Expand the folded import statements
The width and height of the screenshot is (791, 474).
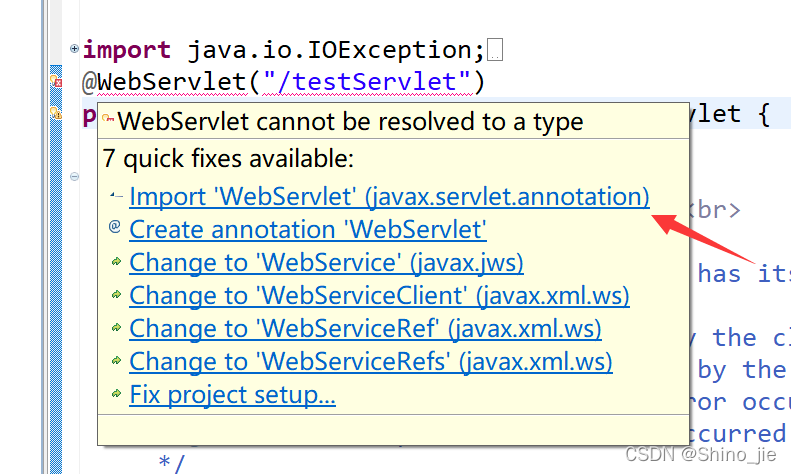(x=75, y=48)
